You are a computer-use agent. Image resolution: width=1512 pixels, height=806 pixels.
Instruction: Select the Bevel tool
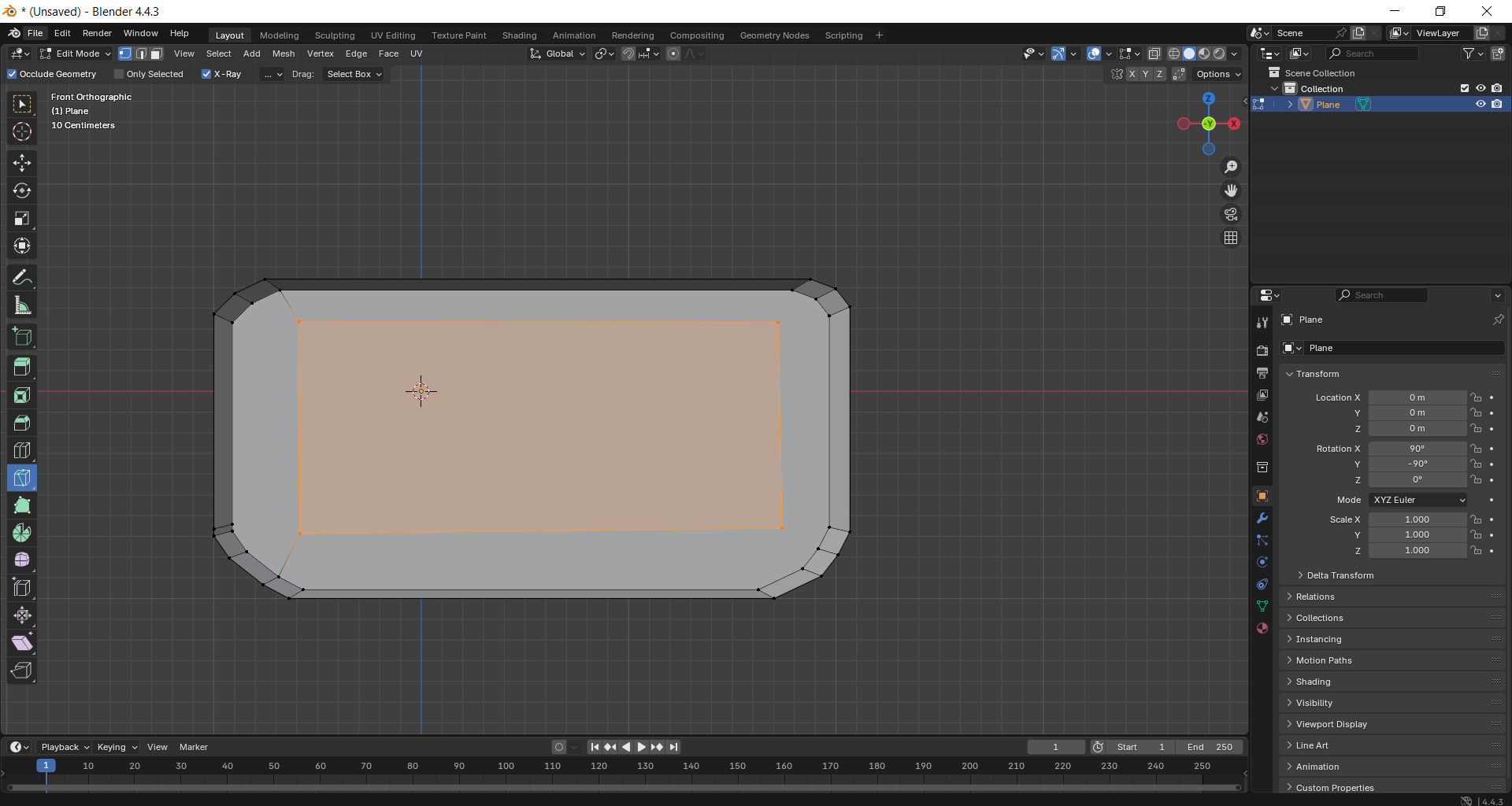tap(22, 423)
